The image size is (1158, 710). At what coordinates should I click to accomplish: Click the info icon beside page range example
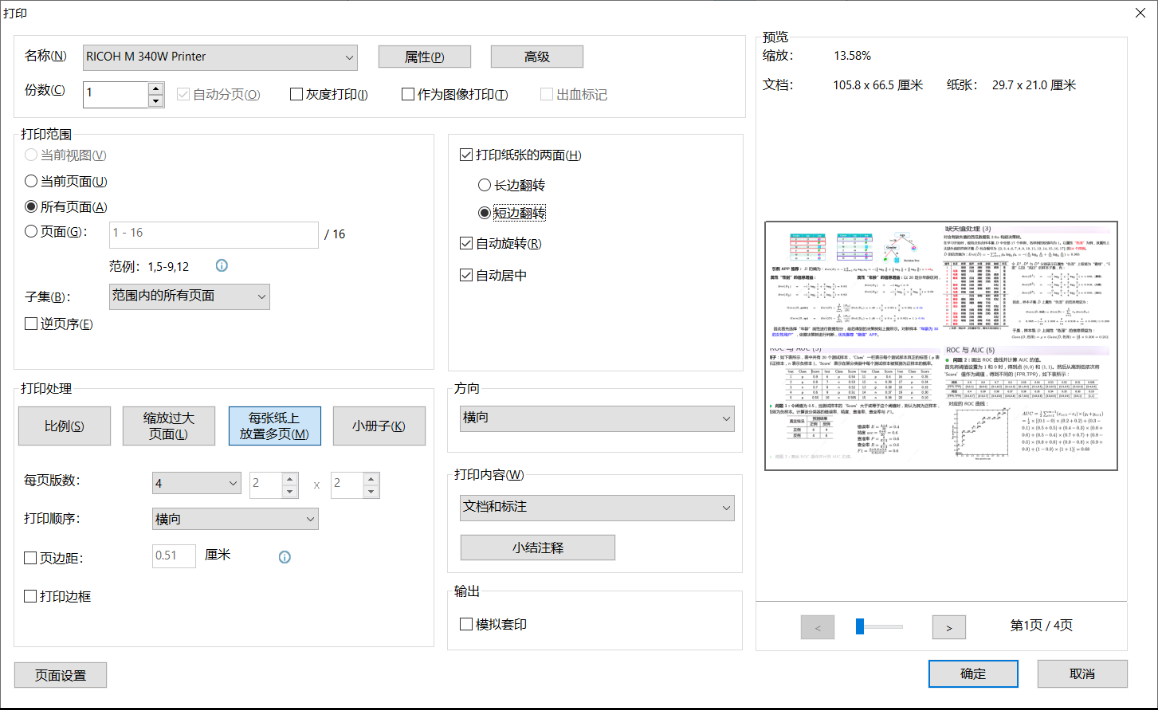pos(222,266)
